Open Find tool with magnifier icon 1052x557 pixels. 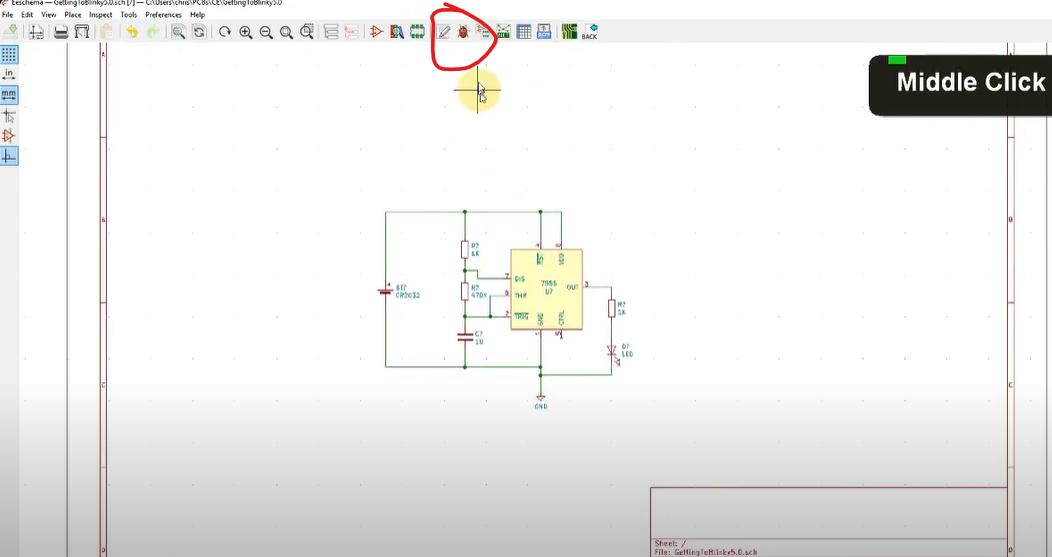pyautogui.click(x=178, y=32)
